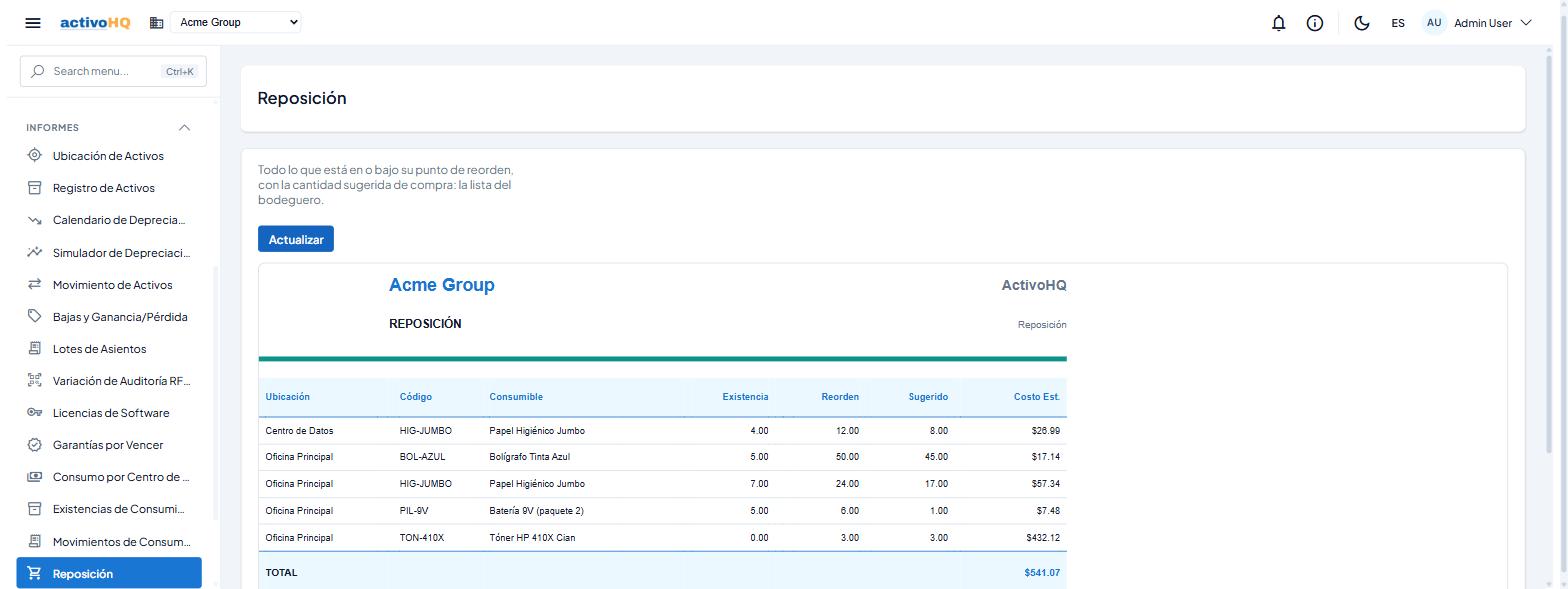Viewport: 1568px width, 589px height.
Task: Click the Registro de Activos icon
Action: point(35,187)
